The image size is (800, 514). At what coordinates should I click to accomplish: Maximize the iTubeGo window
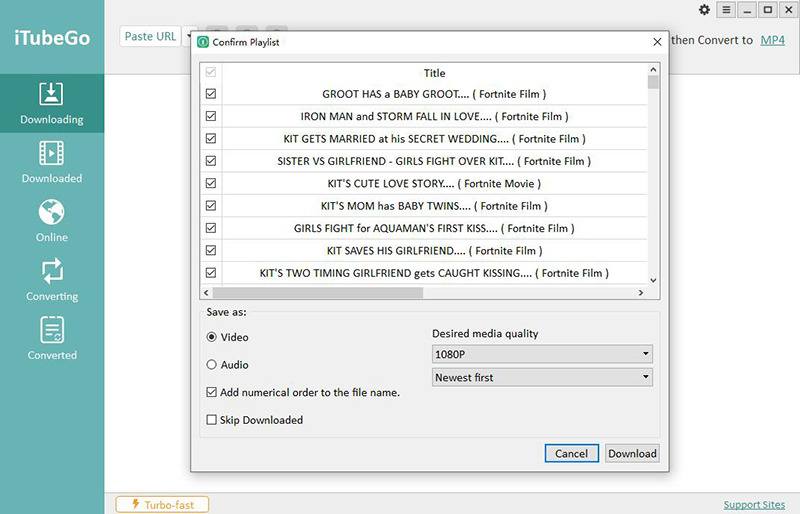tap(768, 10)
